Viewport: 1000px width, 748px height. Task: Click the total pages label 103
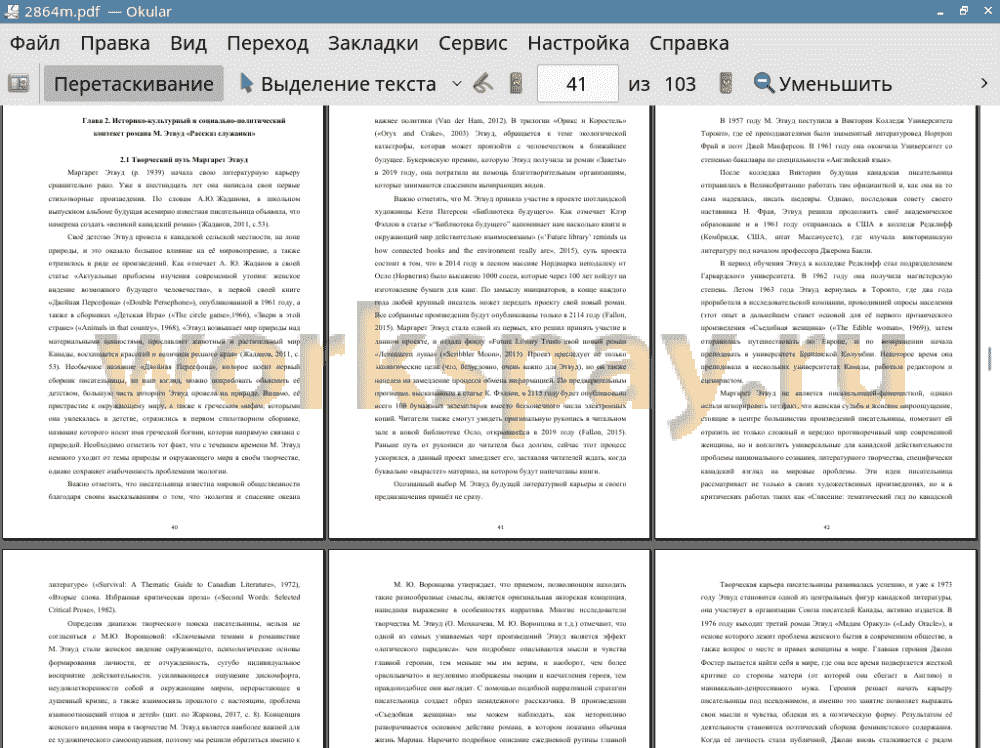coord(680,84)
